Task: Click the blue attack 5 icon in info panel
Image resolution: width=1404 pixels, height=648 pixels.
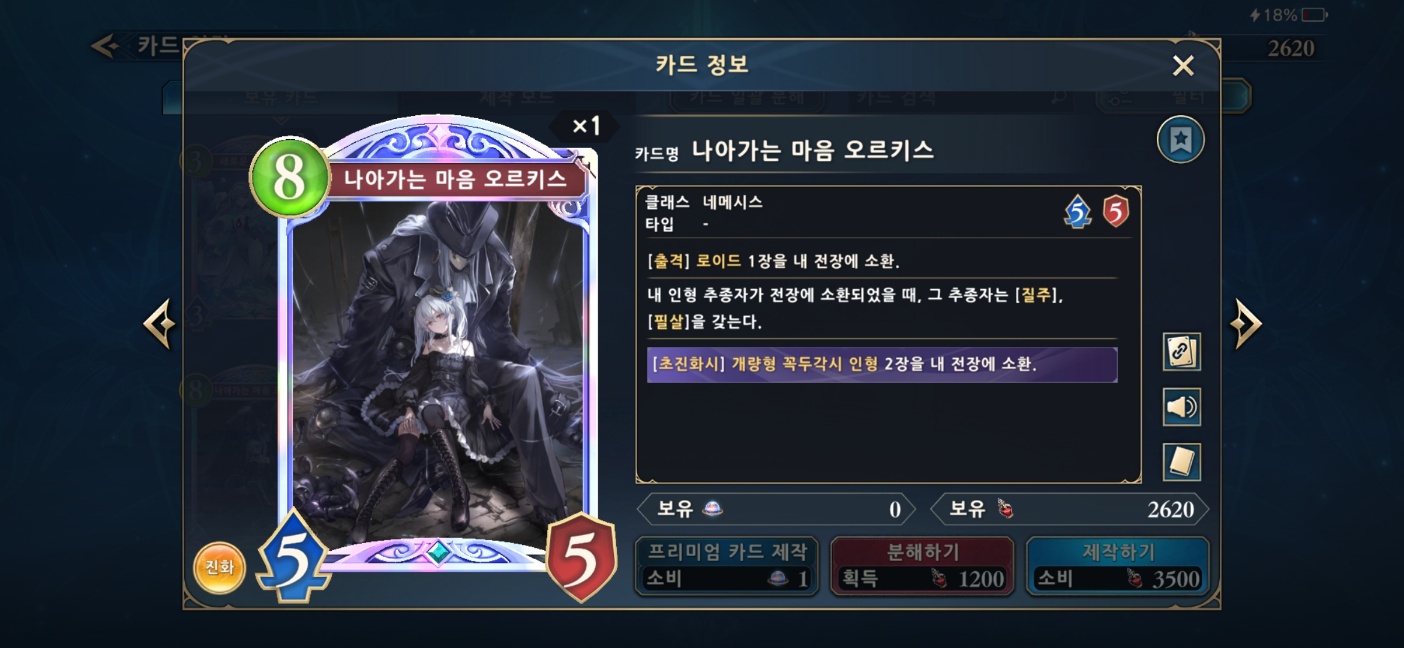Action: click(x=1078, y=211)
